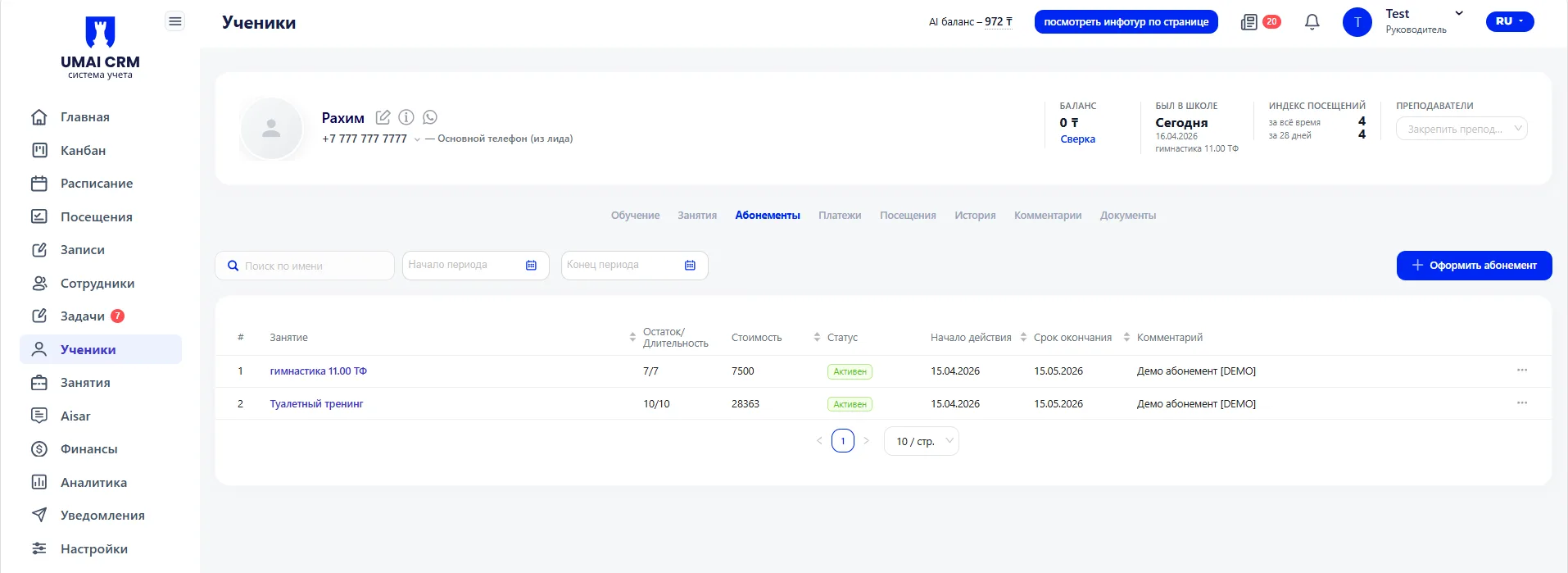Open WhatsApp chat icon for Рахим

[430, 117]
